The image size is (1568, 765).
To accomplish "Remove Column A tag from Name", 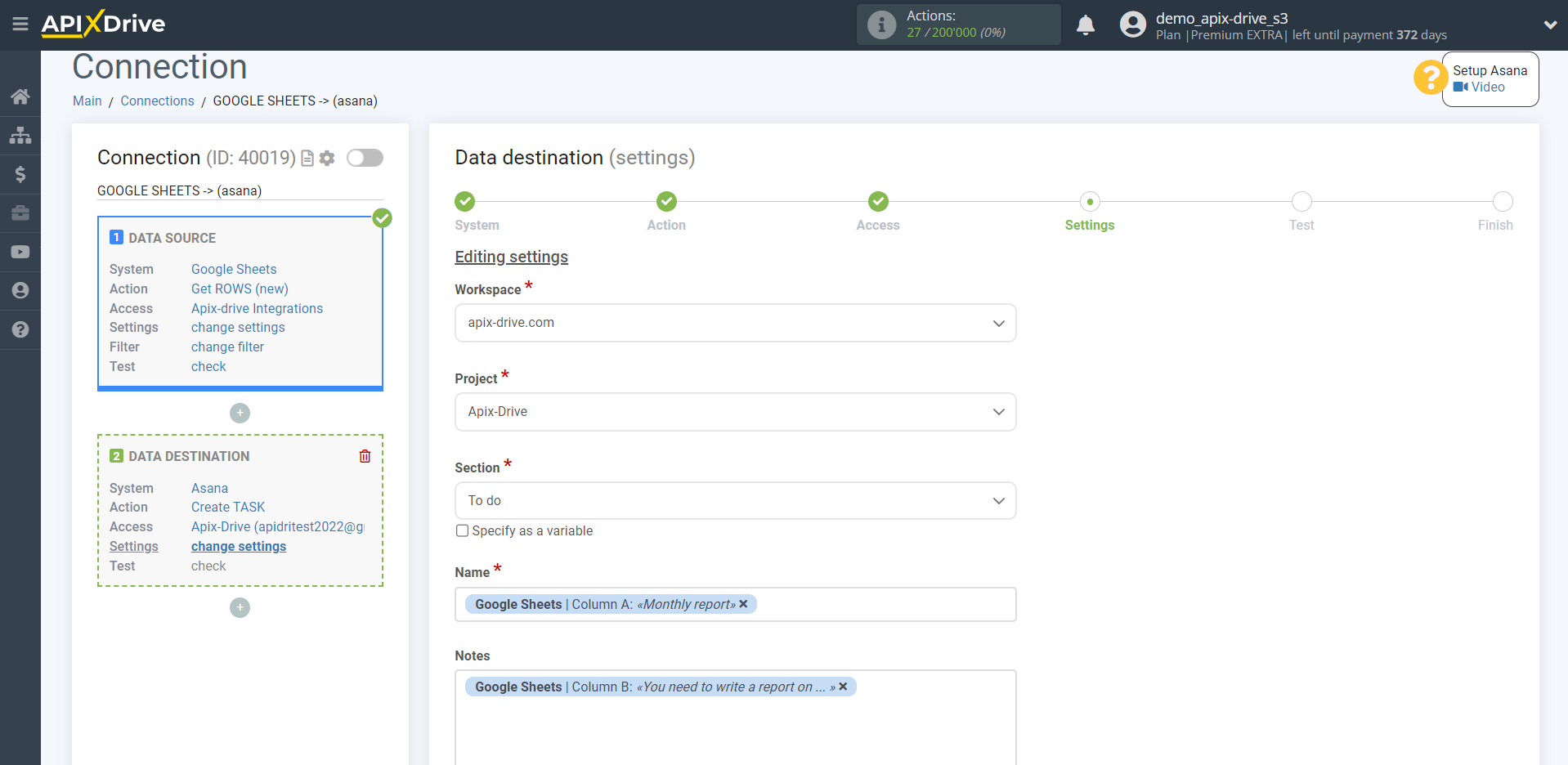I will tap(743, 604).
